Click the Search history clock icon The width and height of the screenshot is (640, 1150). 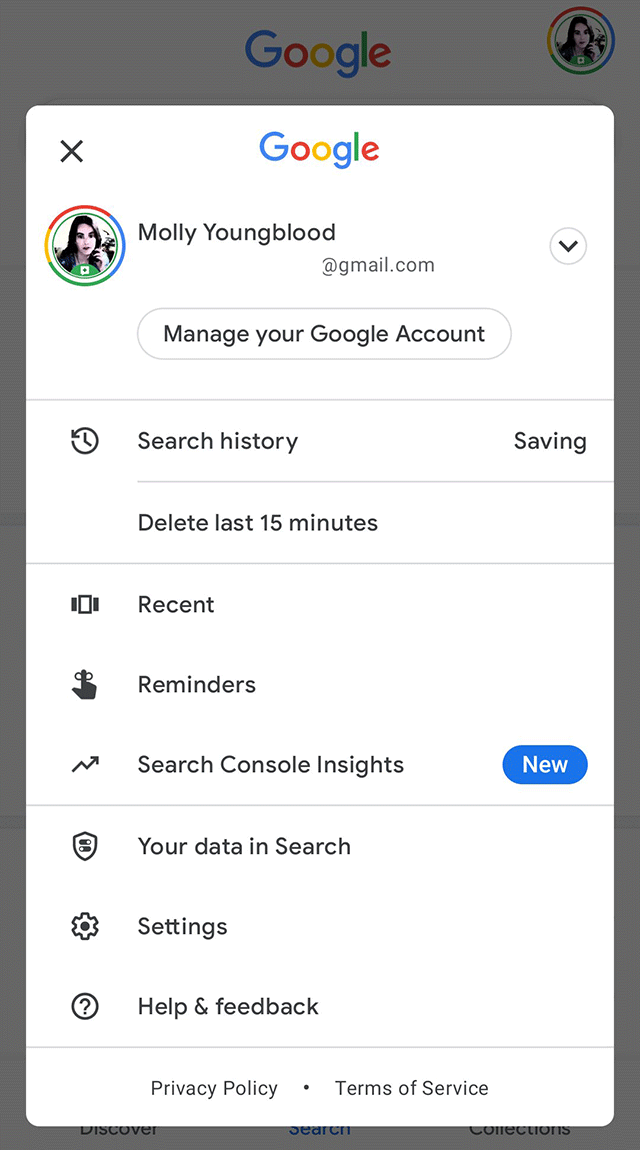(85, 441)
